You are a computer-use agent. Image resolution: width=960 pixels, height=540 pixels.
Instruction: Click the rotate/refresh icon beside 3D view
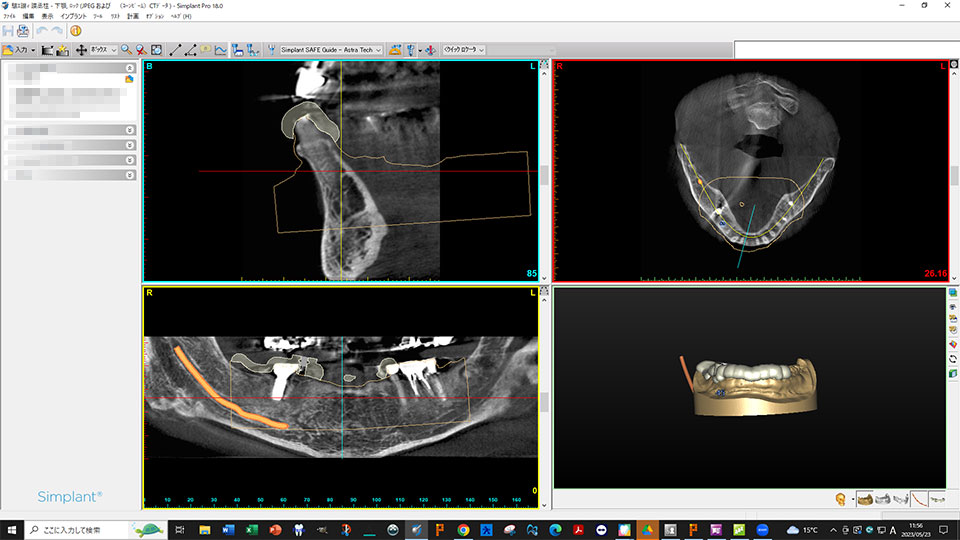[952, 359]
